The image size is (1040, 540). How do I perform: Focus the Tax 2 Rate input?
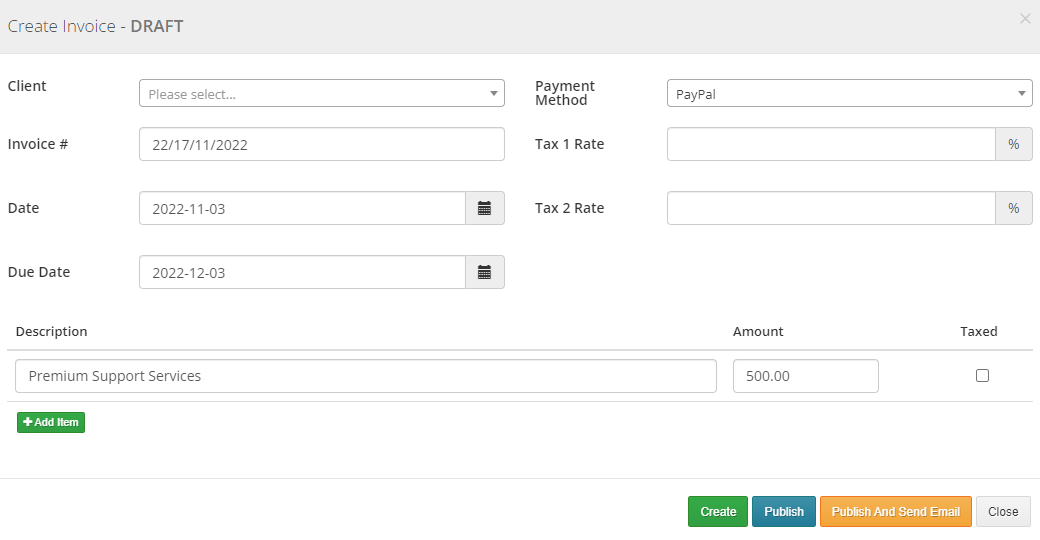tap(831, 208)
